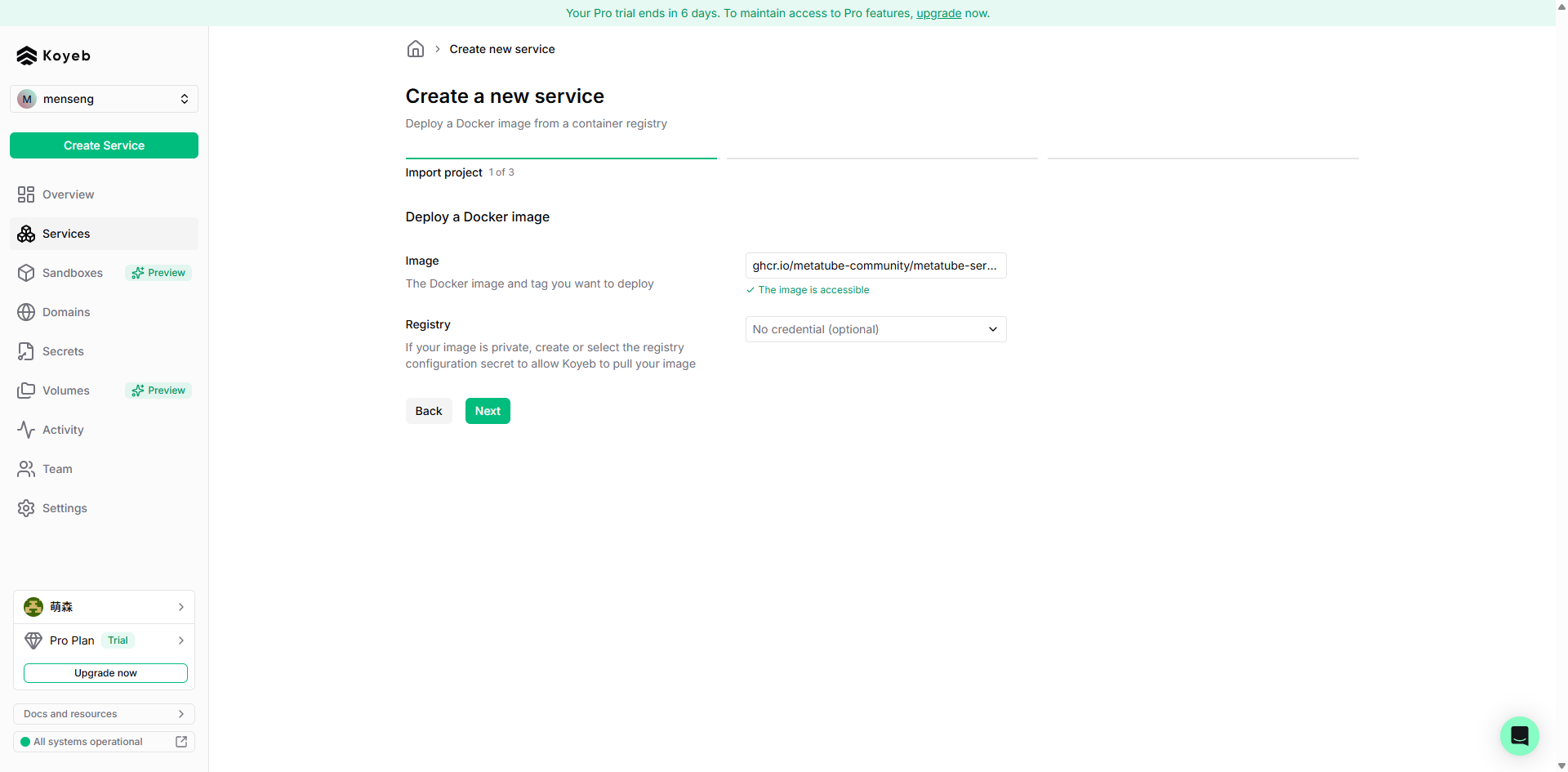The width and height of the screenshot is (1568, 772).
Task: Click the Docker image field
Action: 875,266
